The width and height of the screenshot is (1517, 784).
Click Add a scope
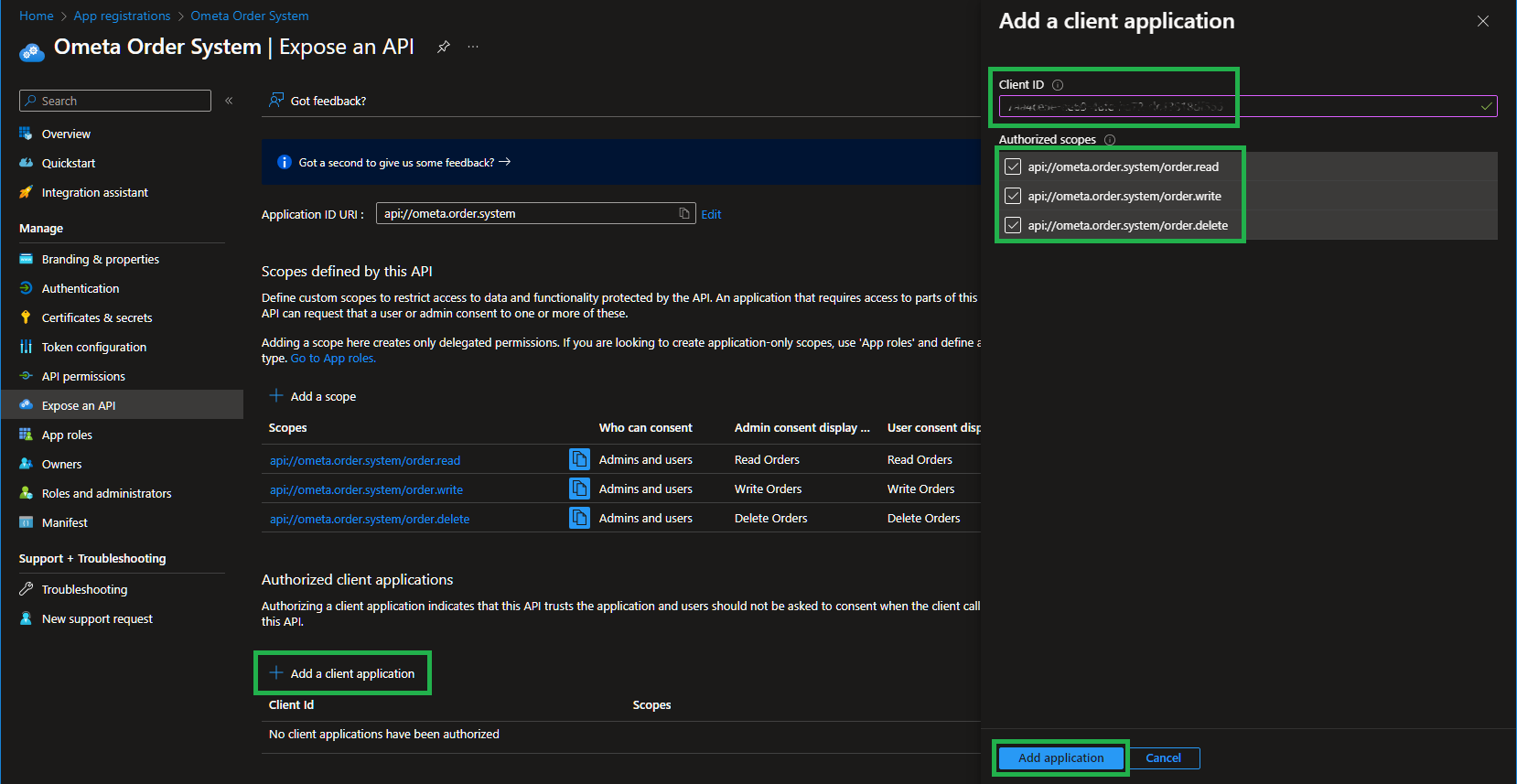click(x=313, y=396)
